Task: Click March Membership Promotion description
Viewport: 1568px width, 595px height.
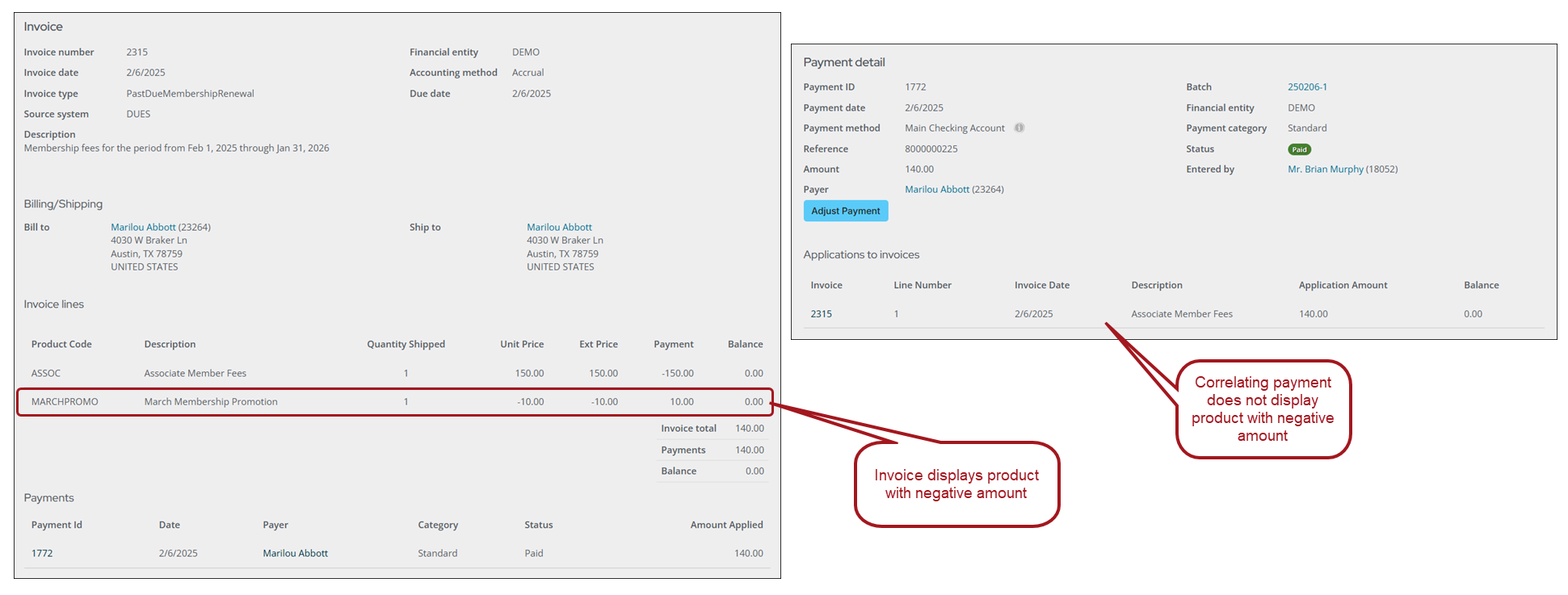Action: (211, 401)
